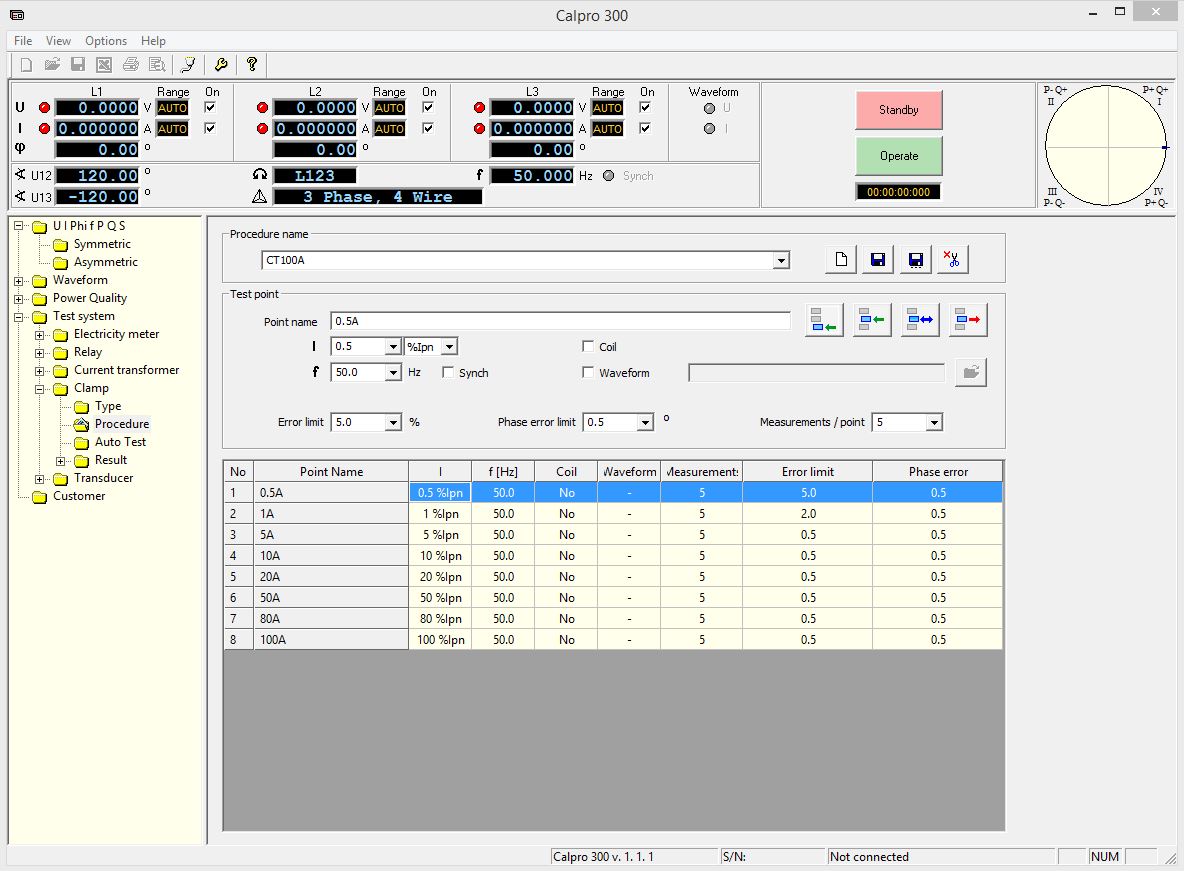Enable the Waveform checkbox in Test point
The width and height of the screenshot is (1184, 871).
coord(588,372)
